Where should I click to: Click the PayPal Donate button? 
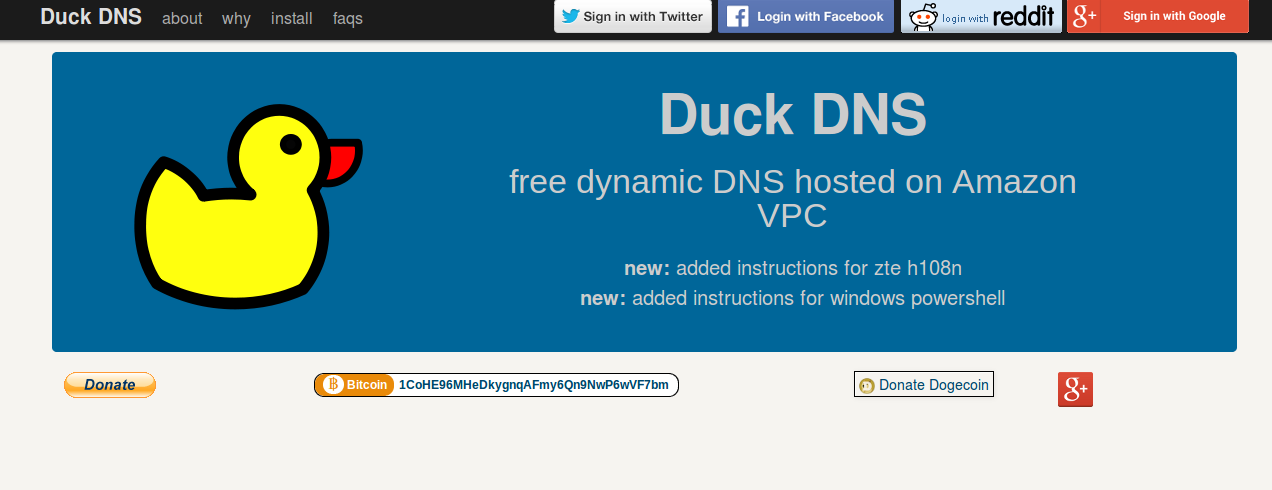point(110,385)
